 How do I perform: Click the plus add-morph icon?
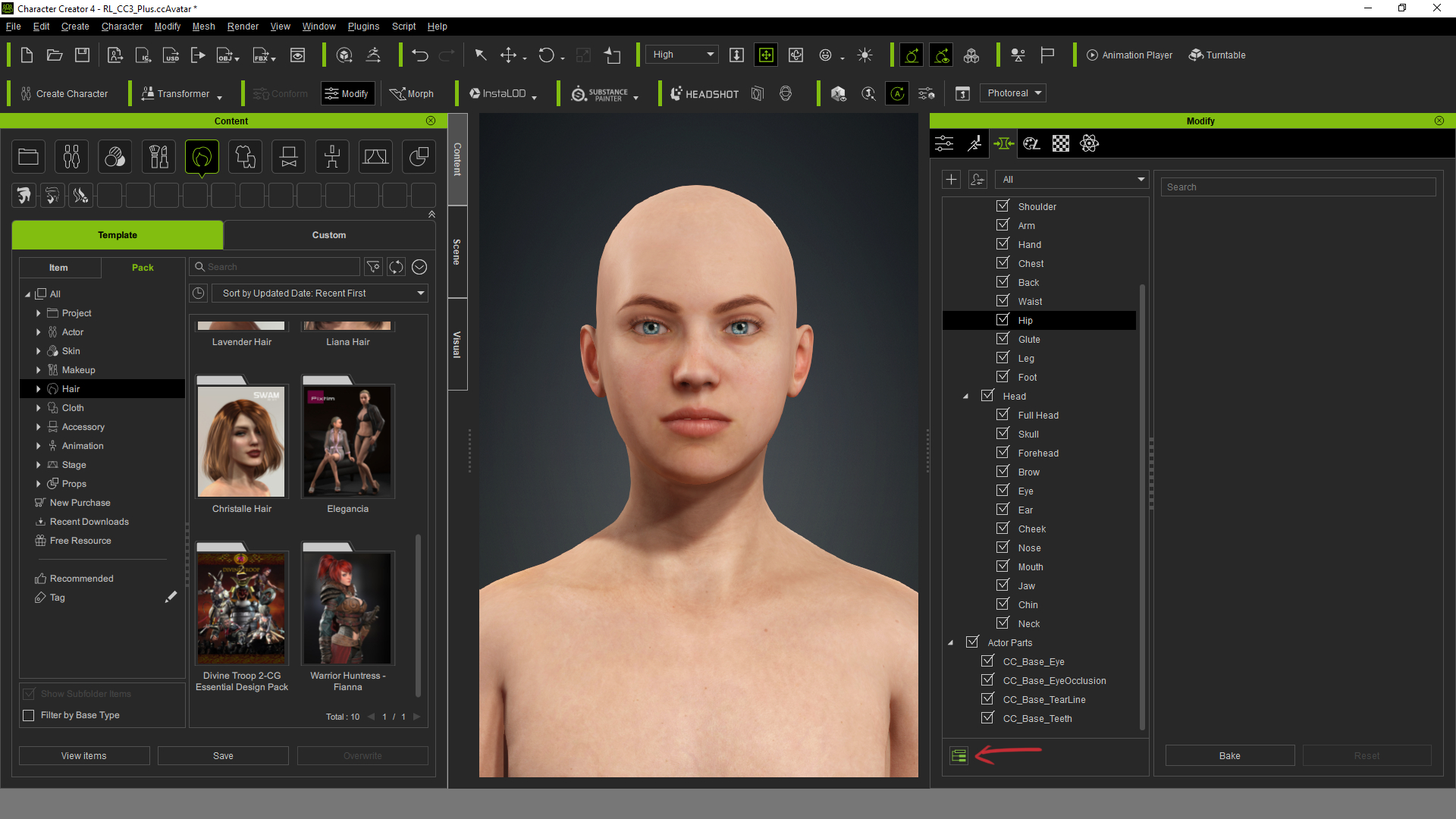point(951,179)
